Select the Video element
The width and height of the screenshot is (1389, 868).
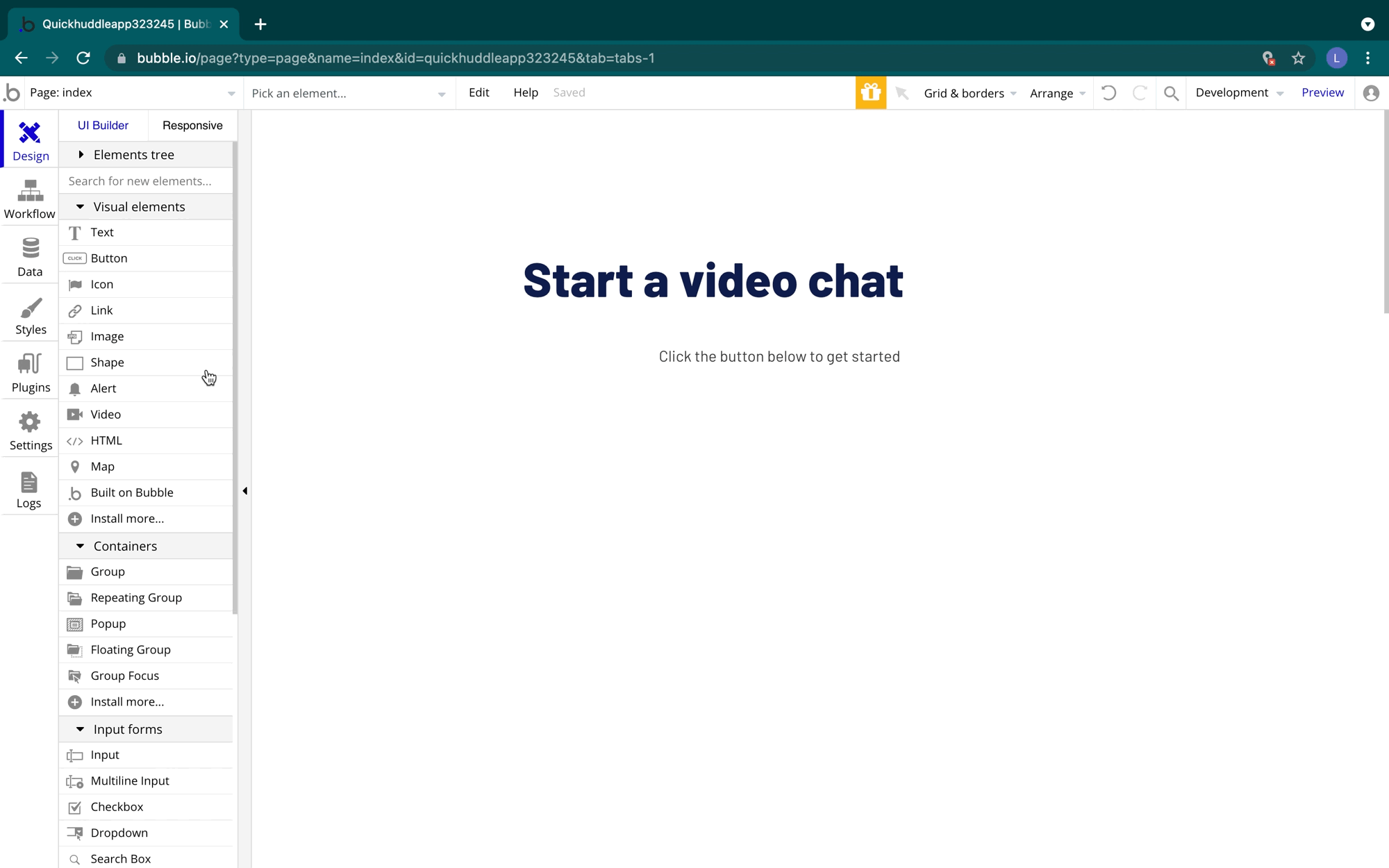pos(146,415)
